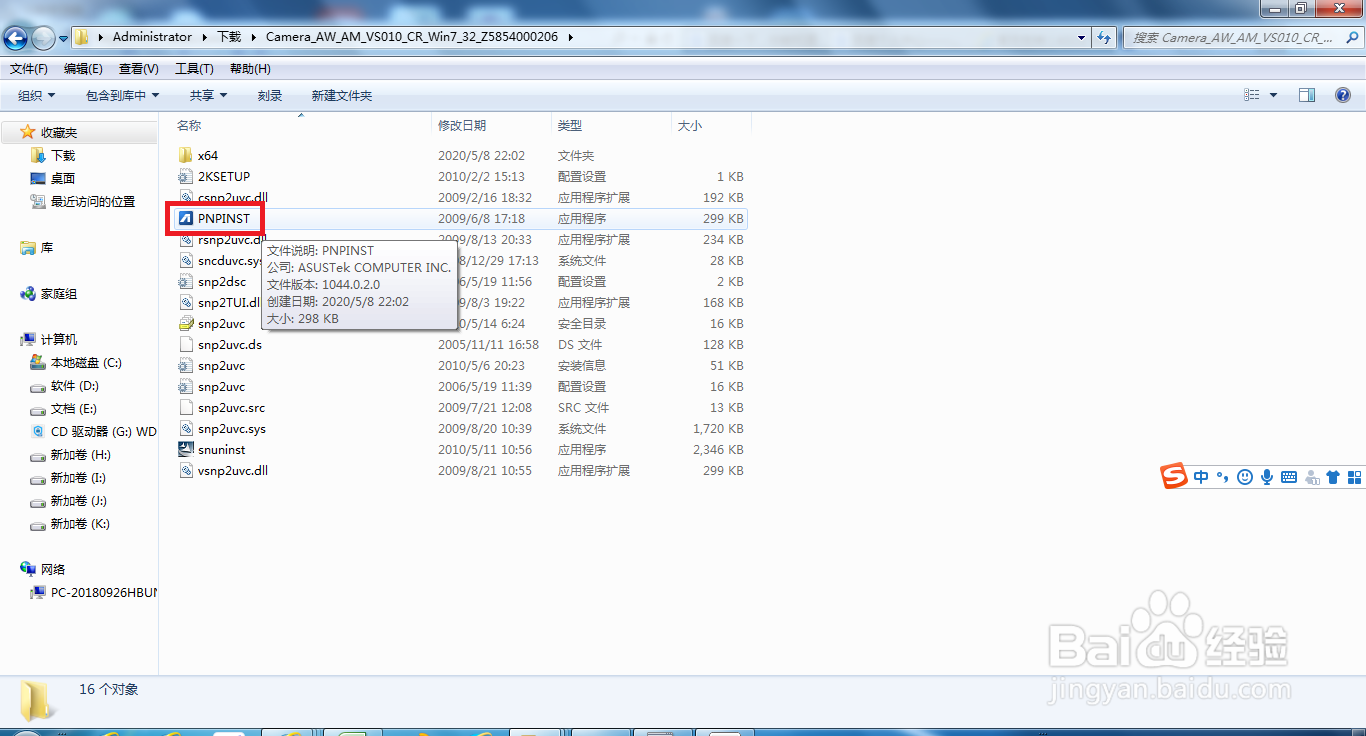Click the 刻录 toolbar button
The height and width of the screenshot is (736, 1366).
(x=270, y=96)
